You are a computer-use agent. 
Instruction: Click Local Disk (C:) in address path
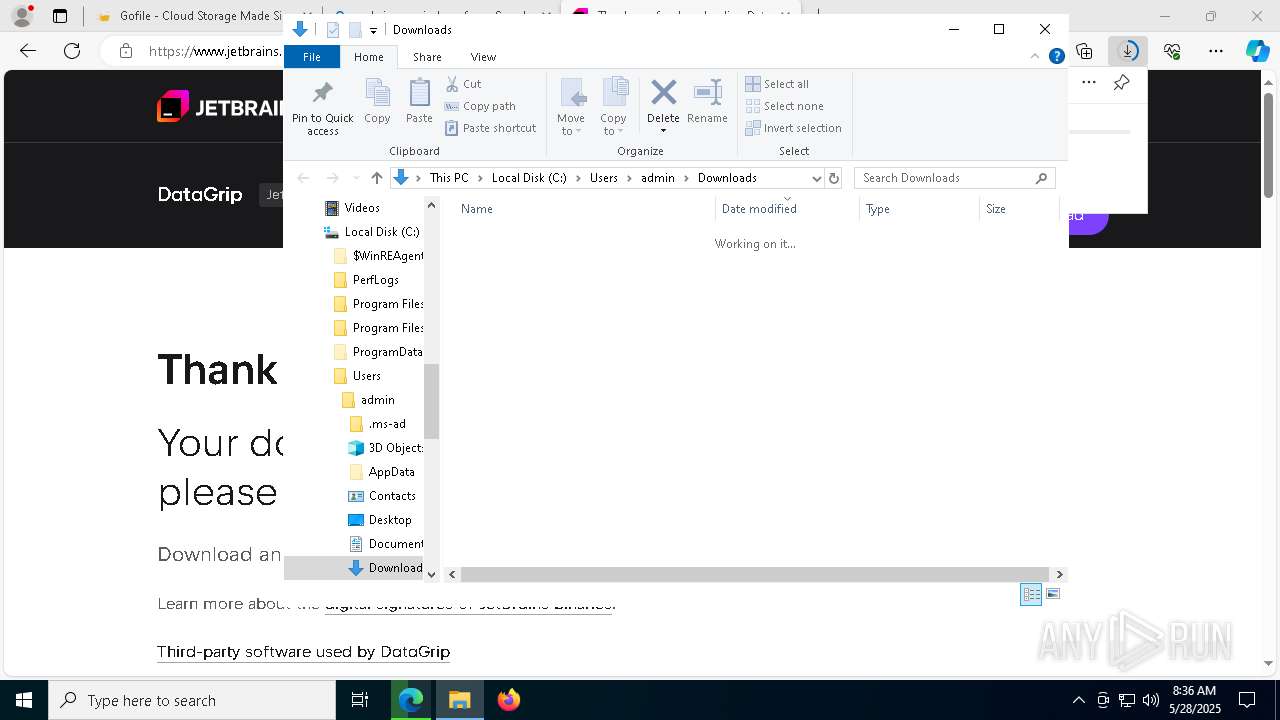click(529, 178)
